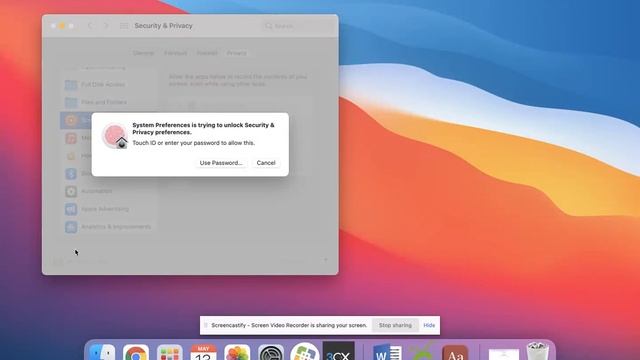Select the Bluetooth sidebar icon

tap(71, 173)
